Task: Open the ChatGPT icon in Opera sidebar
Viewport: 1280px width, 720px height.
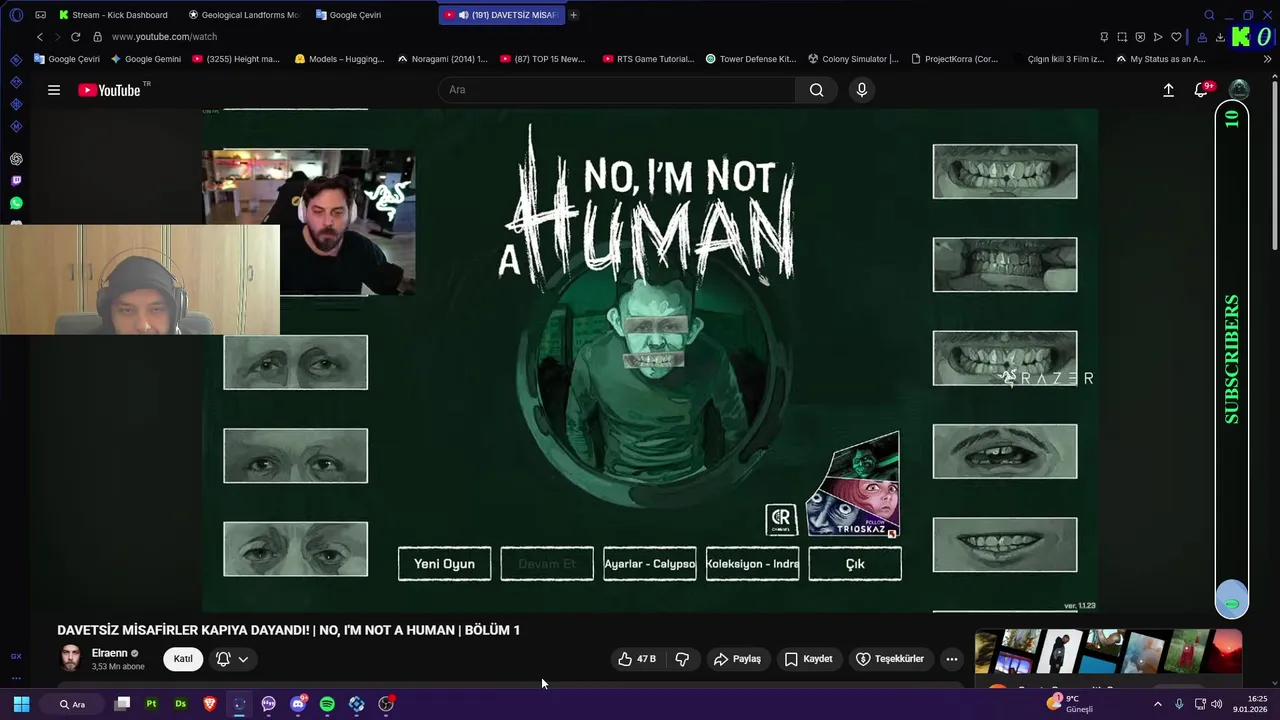Action: 16,159
